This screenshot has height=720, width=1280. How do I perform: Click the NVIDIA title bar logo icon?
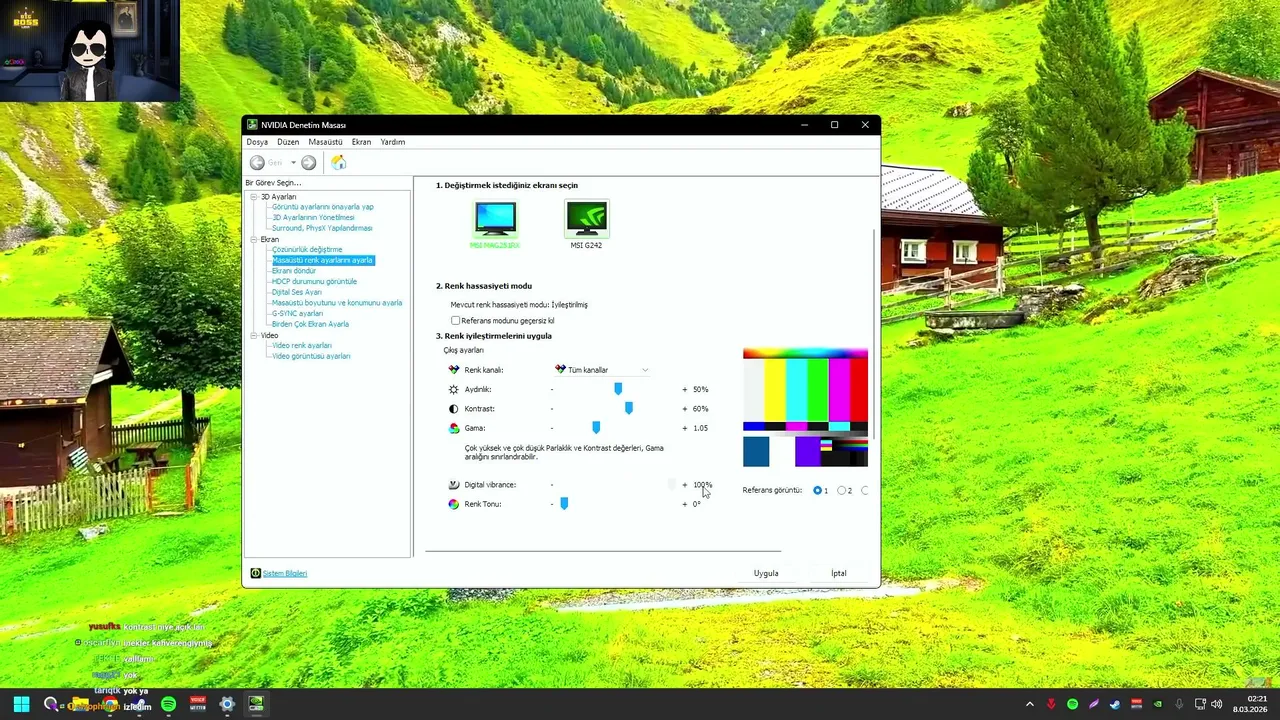pos(253,125)
